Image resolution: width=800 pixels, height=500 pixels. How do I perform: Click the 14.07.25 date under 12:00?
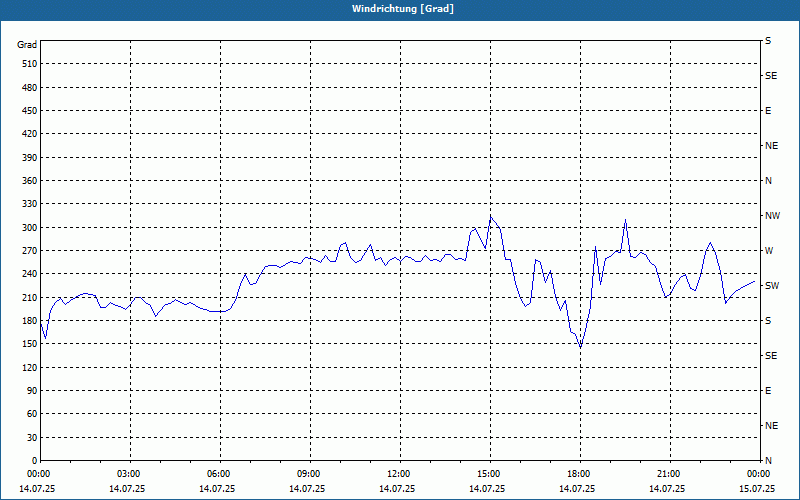tap(397, 488)
